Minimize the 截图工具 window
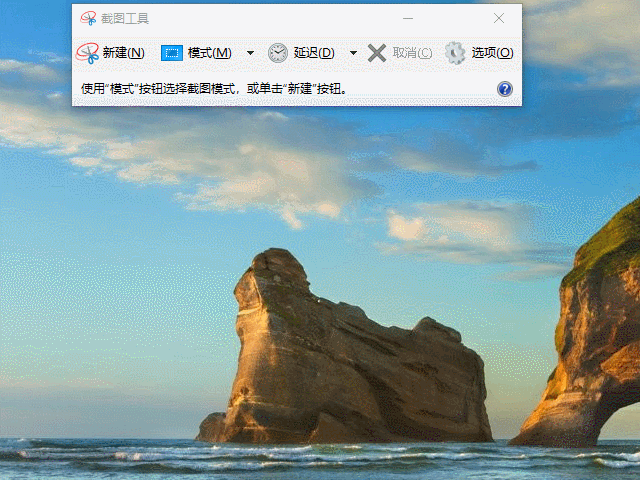Screen dimensions: 640x480 click(408, 18)
